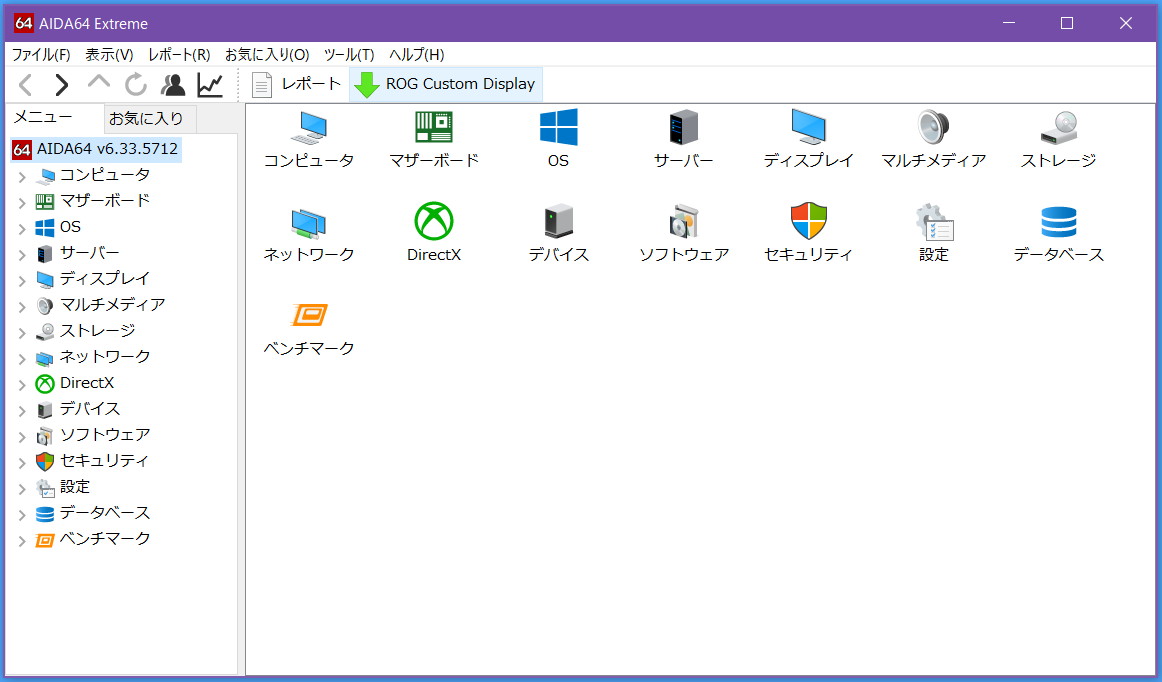Image resolution: width=1162 pixels, height=682 pixels.
Task: Select コンピュータ text in the tree
Action: 104,175
